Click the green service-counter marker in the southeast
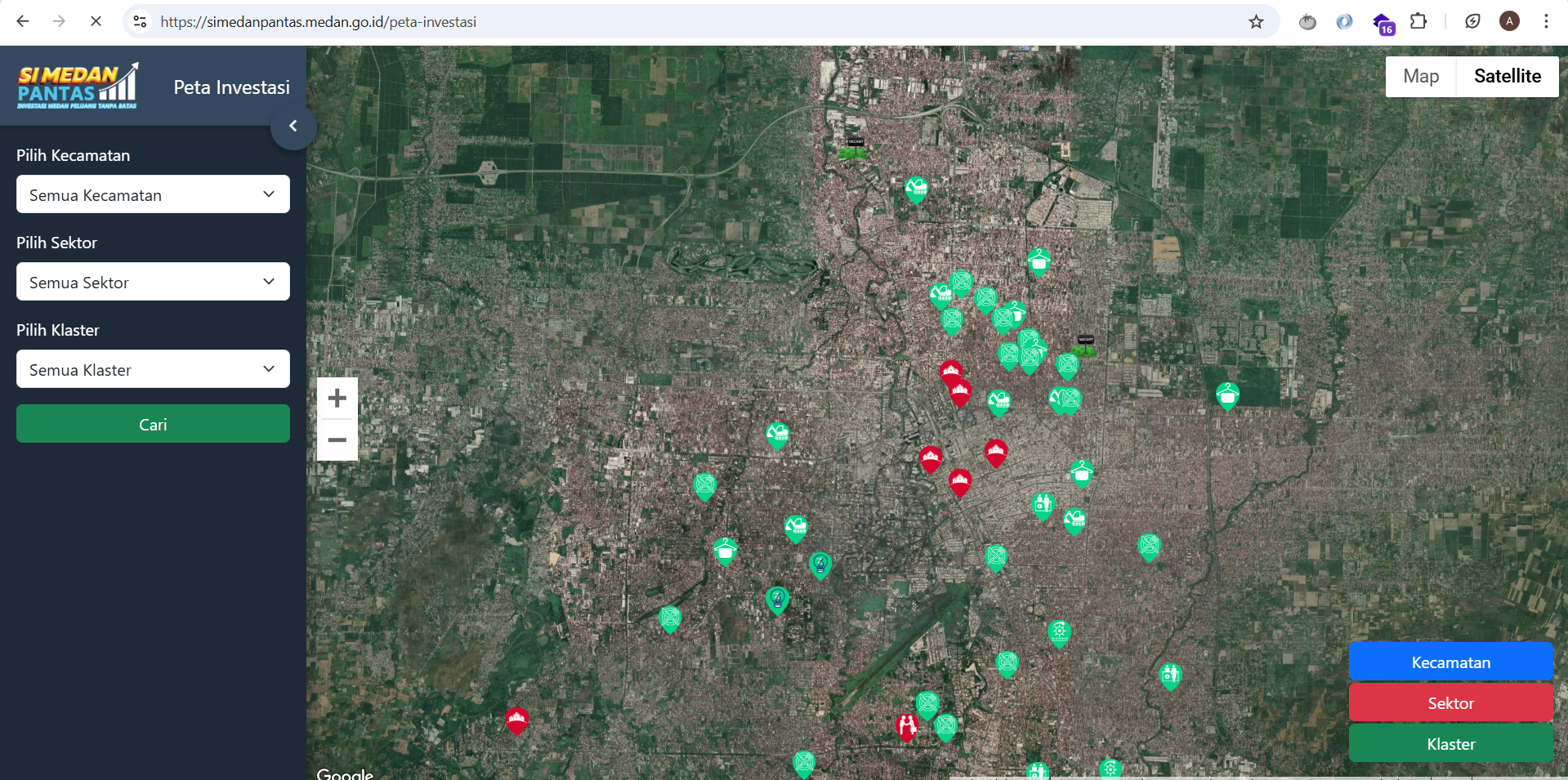The height and width of the screenshot is (780, 1568). click(x=1170, y=675)
